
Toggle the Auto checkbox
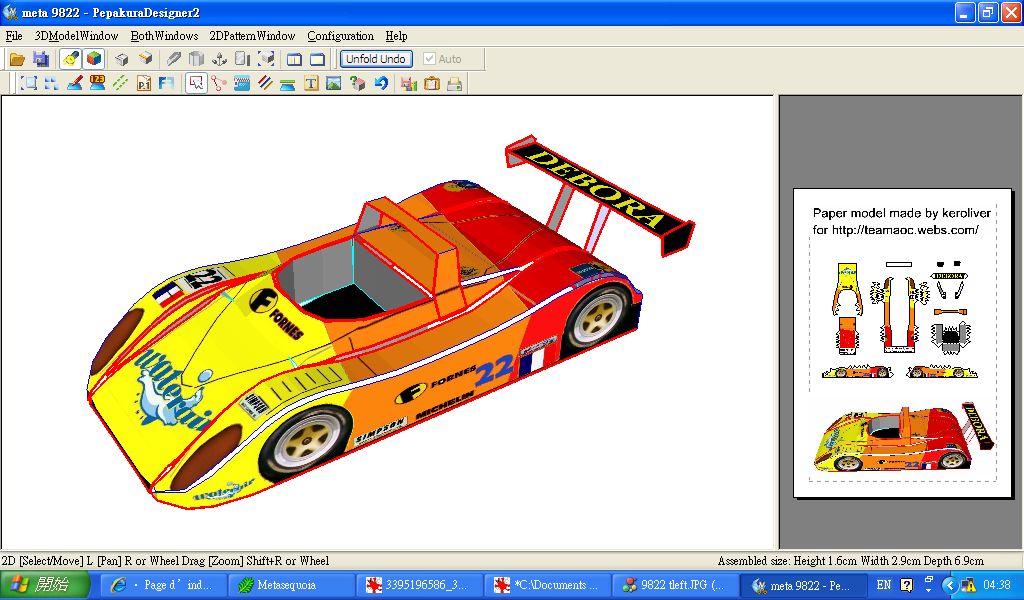click(x=430, y=59)
